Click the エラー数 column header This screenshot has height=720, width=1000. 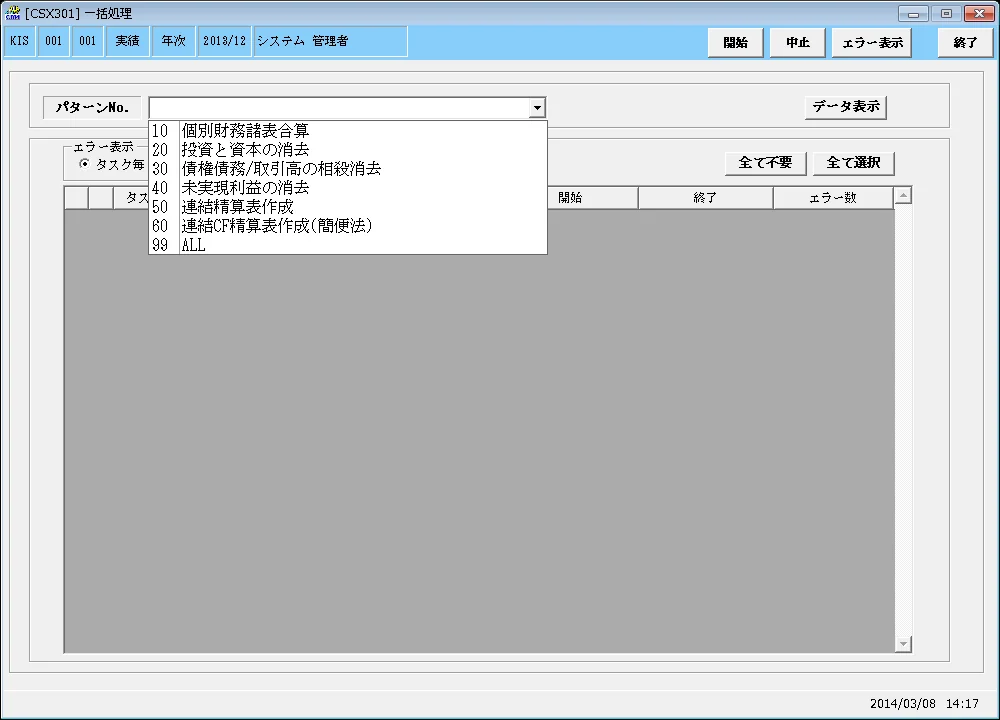[x=833, y=198]
